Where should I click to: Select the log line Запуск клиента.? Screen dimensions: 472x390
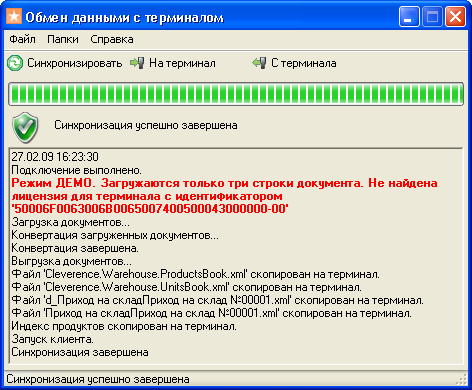[x=52, y=339]
